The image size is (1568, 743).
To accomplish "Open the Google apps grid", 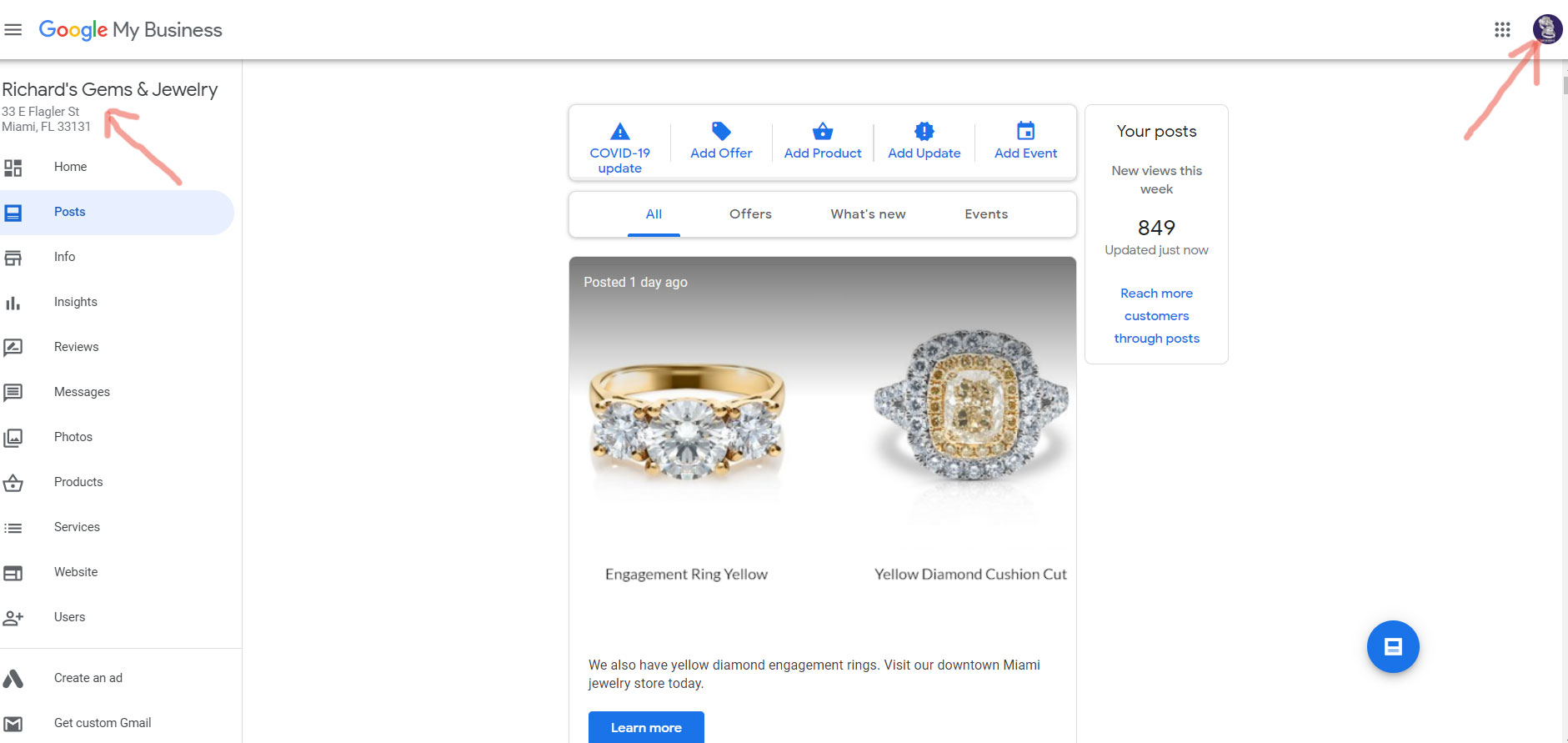I will pyautogui.click(x=1502, y=30).
